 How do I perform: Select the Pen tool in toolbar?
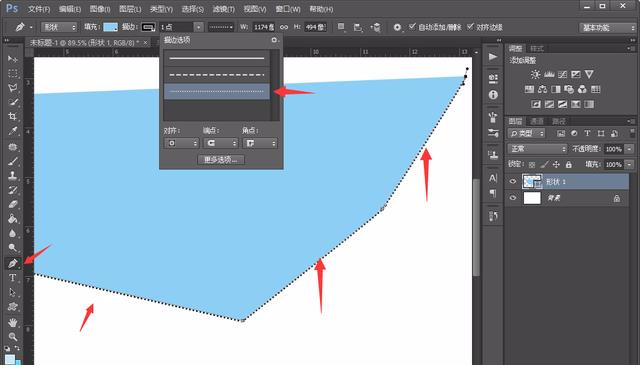tap(13, 263)
